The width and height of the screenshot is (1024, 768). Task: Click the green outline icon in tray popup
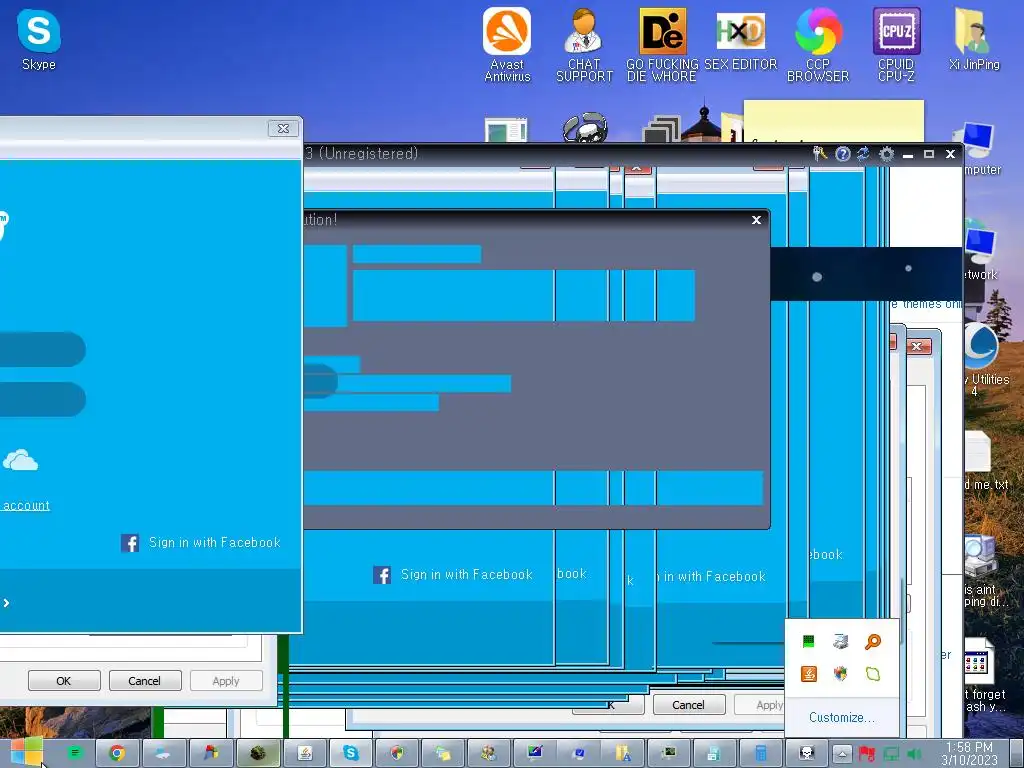(x=872, y=673)
